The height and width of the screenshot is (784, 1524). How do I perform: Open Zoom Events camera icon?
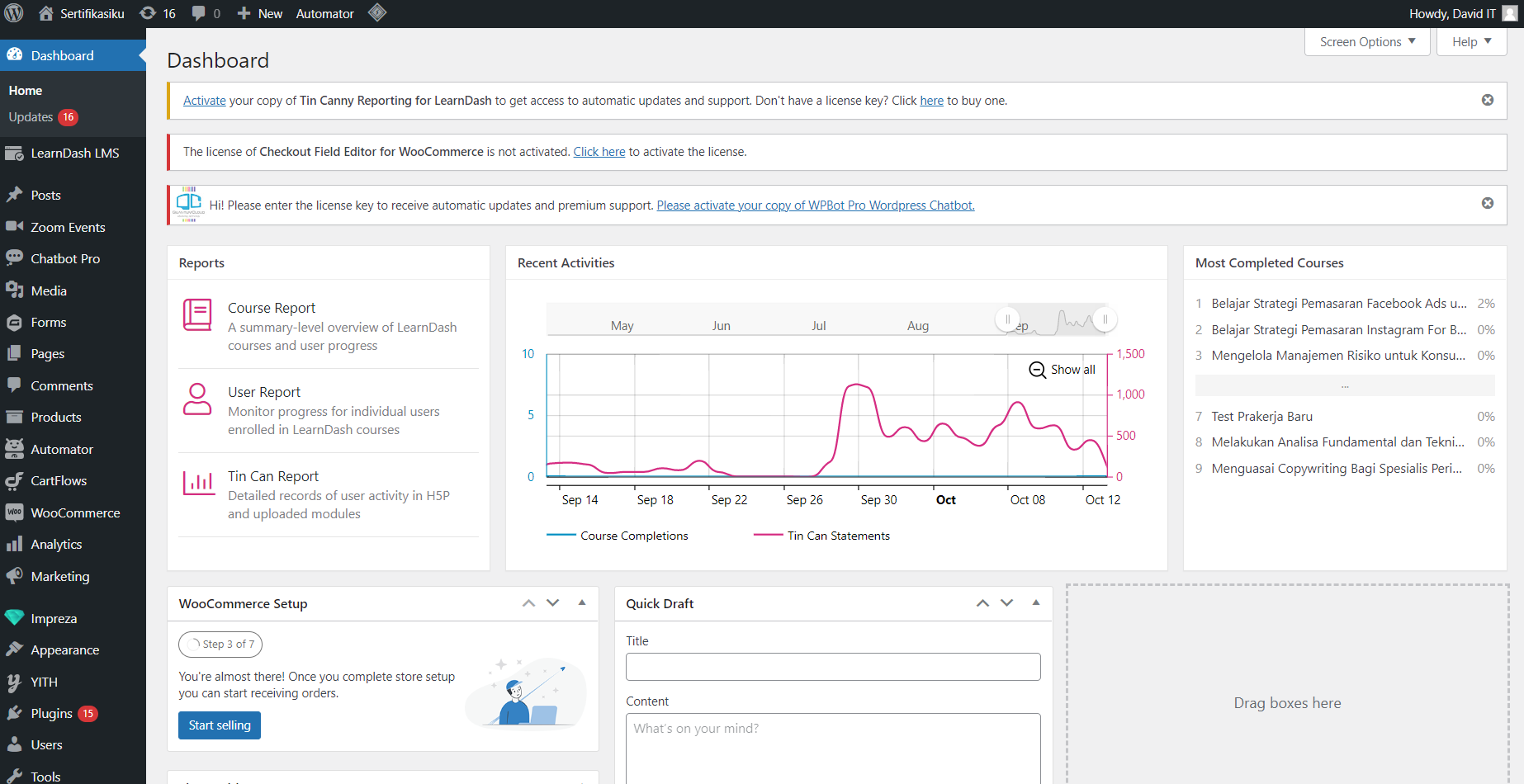pyautogui.click(x=14, y=226)
